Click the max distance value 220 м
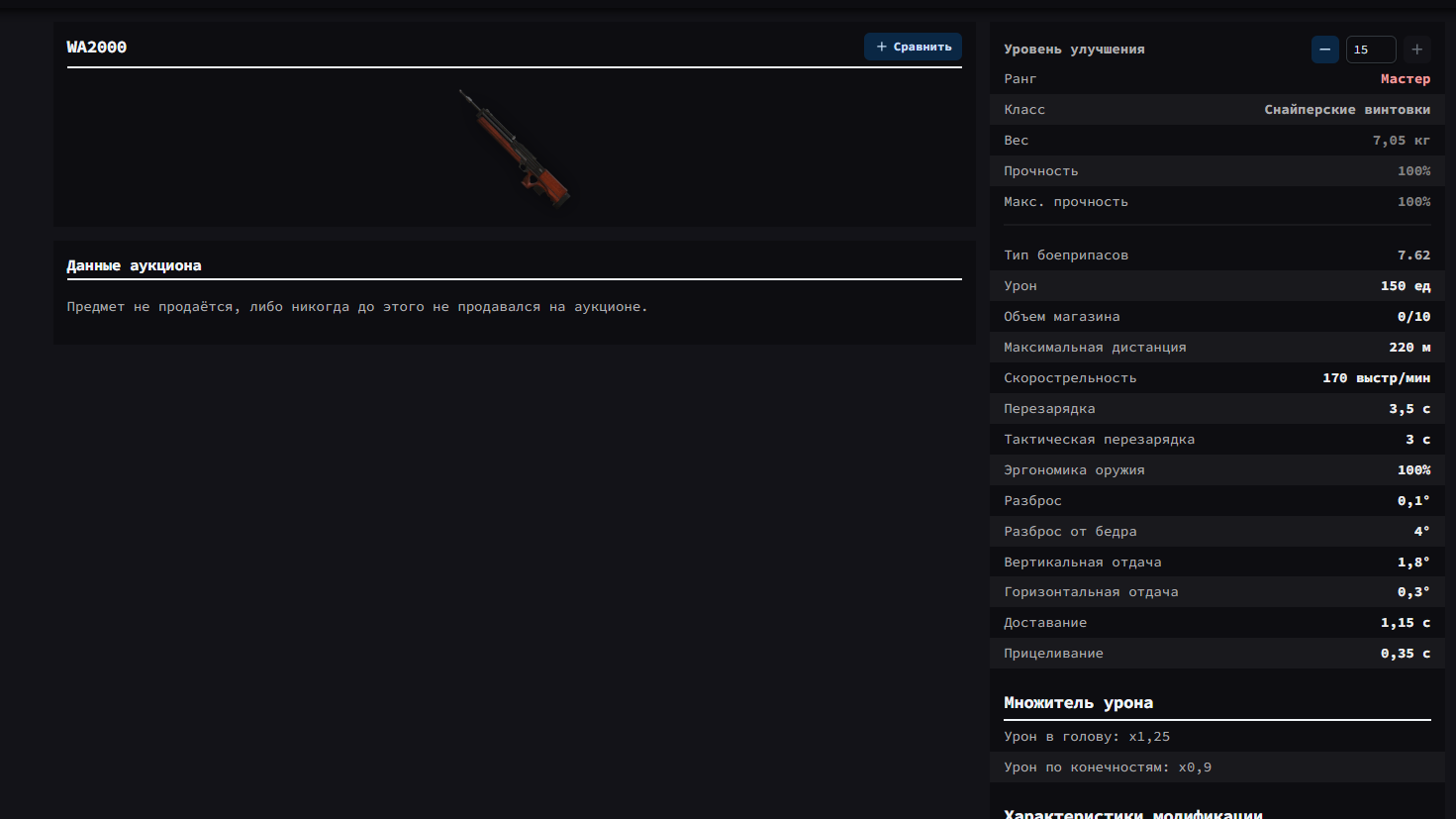Screen dimensions: 1456x819 1409,348
